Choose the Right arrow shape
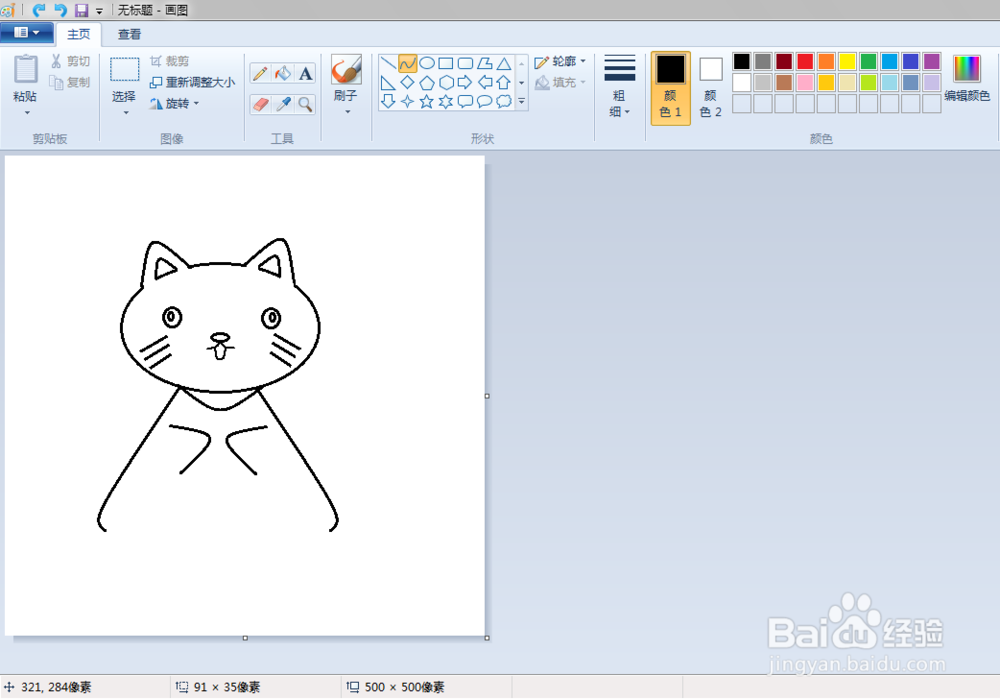The image size is (1000, 699). pyautogui.click(x=465, y=82)
